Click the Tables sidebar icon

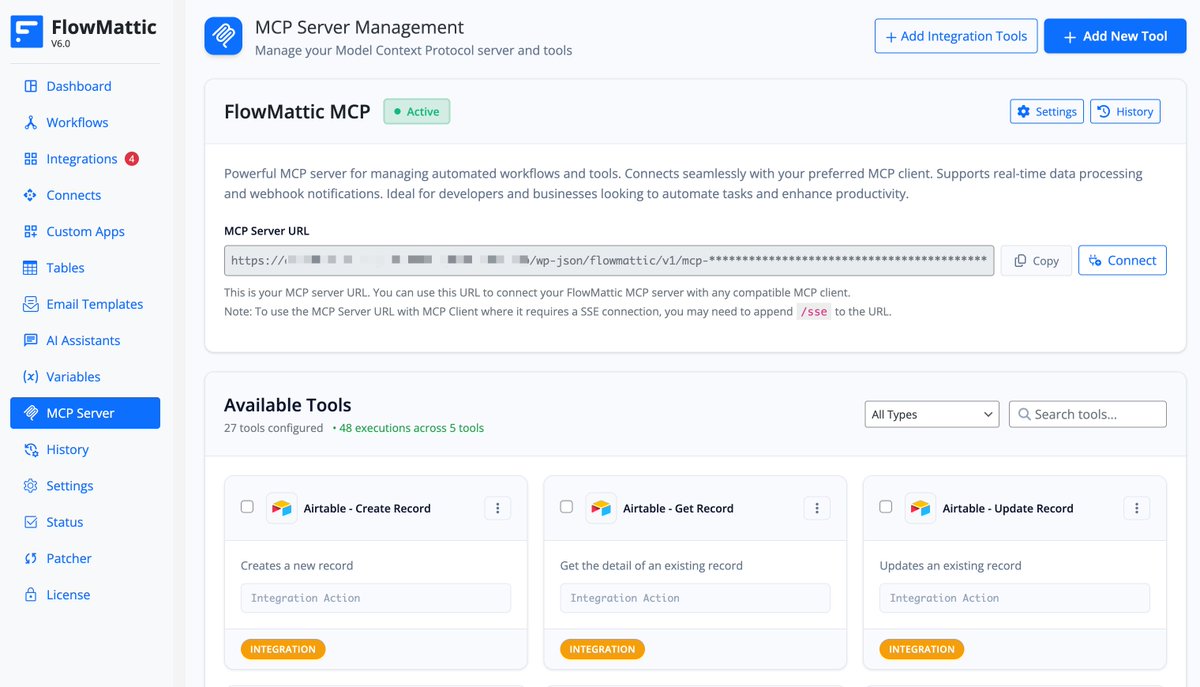point(30,268)
